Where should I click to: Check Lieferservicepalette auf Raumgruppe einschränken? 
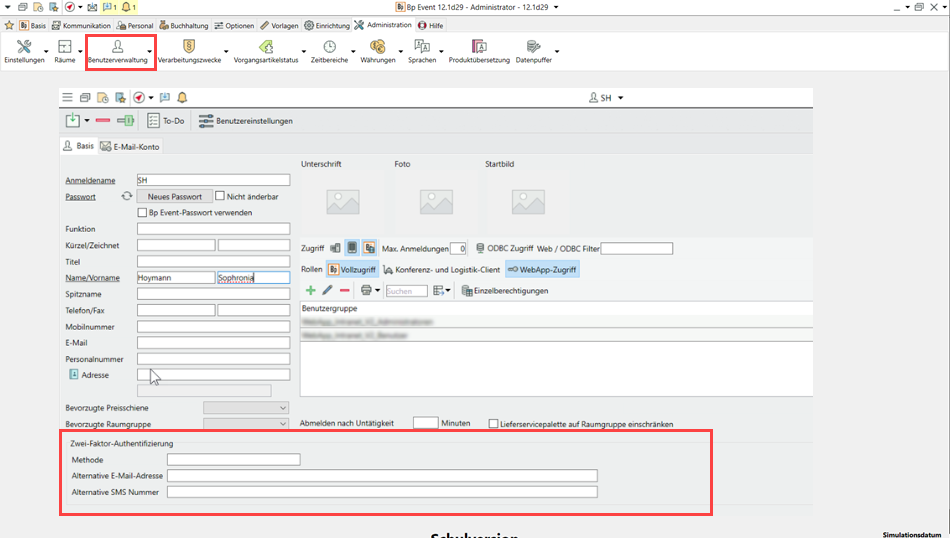pyautogui.click(x=493, y=424)
